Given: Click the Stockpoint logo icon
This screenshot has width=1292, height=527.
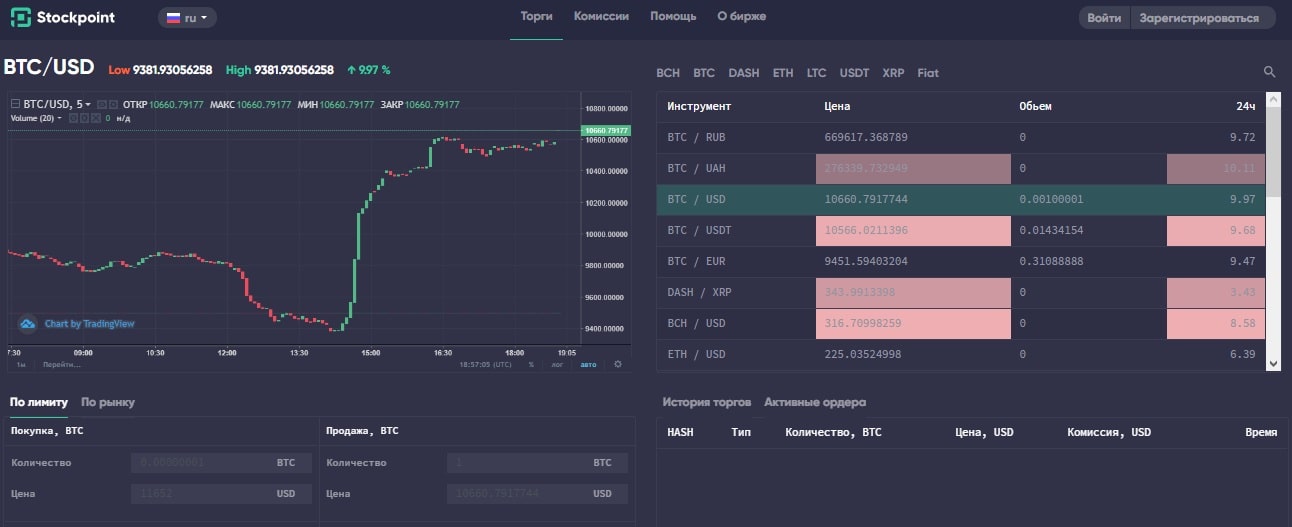Looking at the screenshot, I should coord(20,18).
